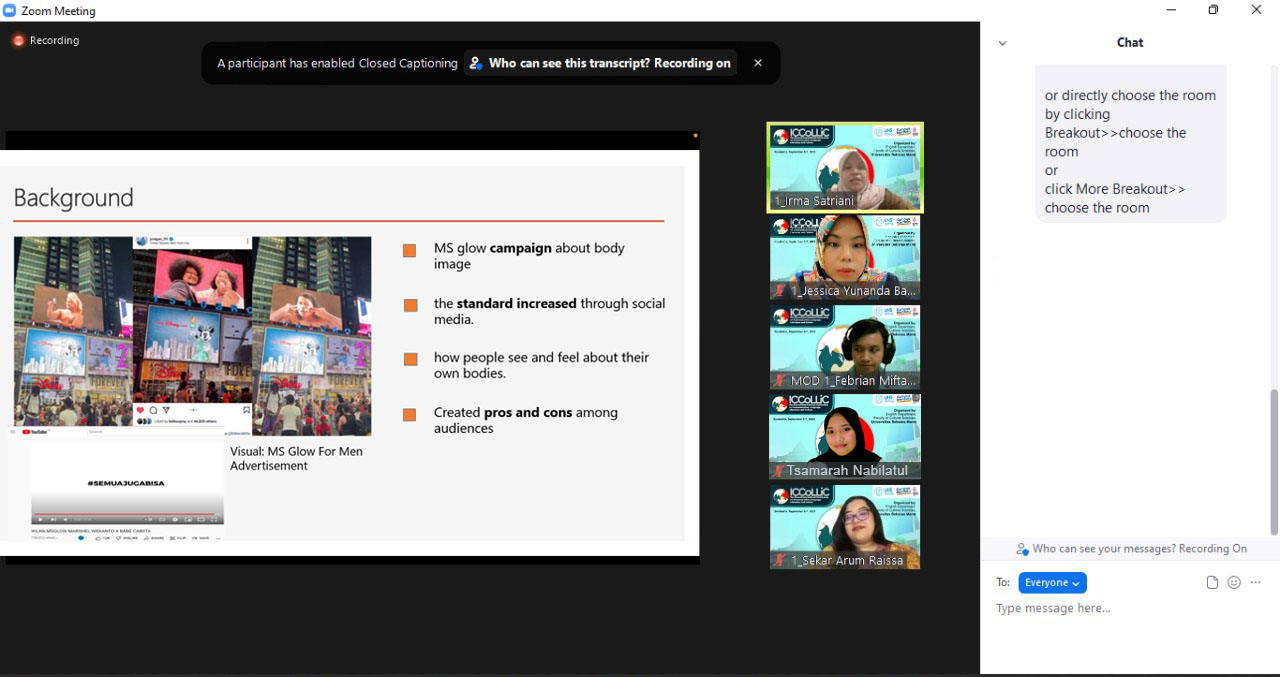
Task: Click the muted mic icon on Sekar Arum Raissa
Action: click(x=779, y=560)
